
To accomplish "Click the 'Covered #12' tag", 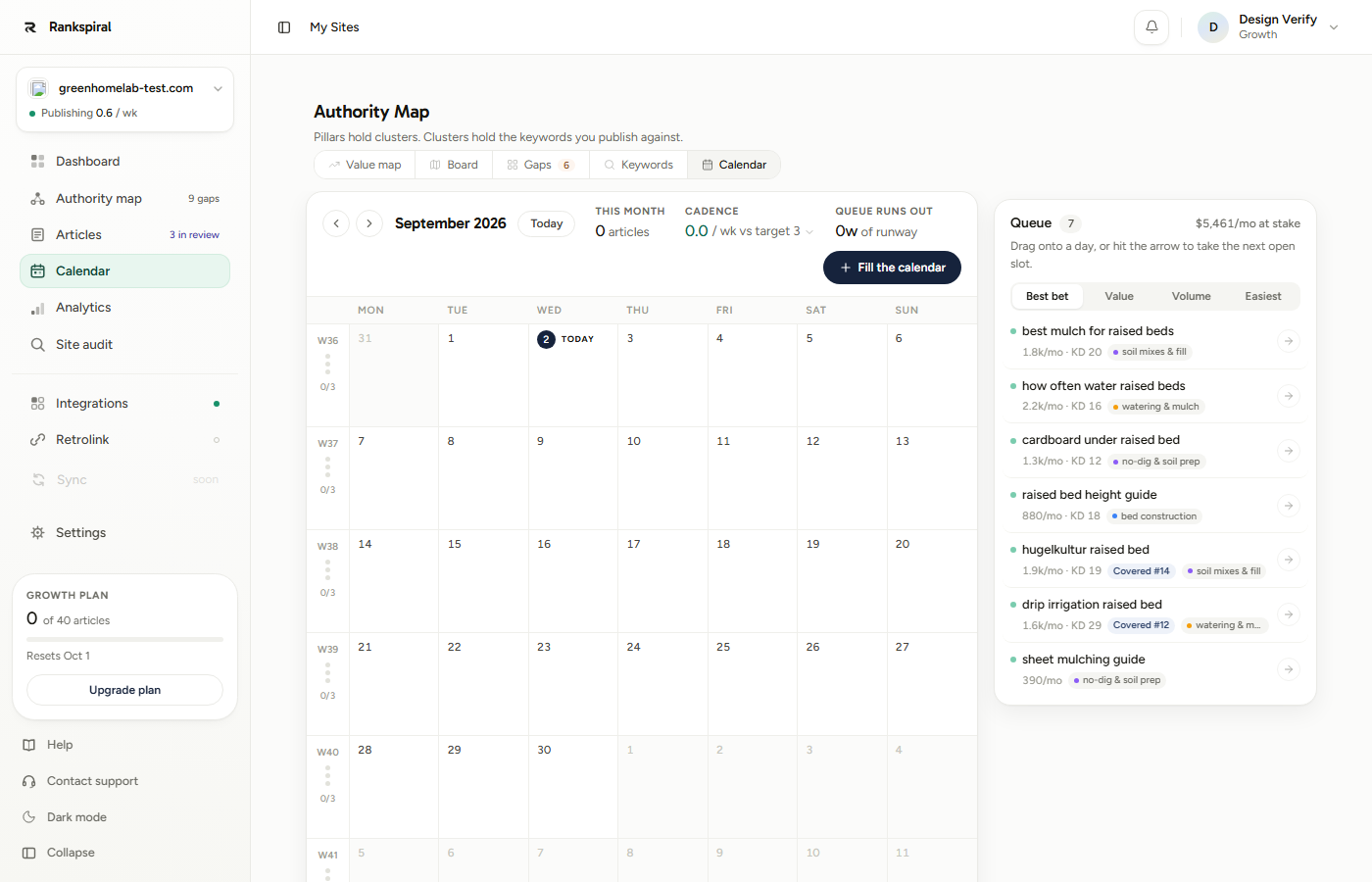I will tap(1141, 625).
